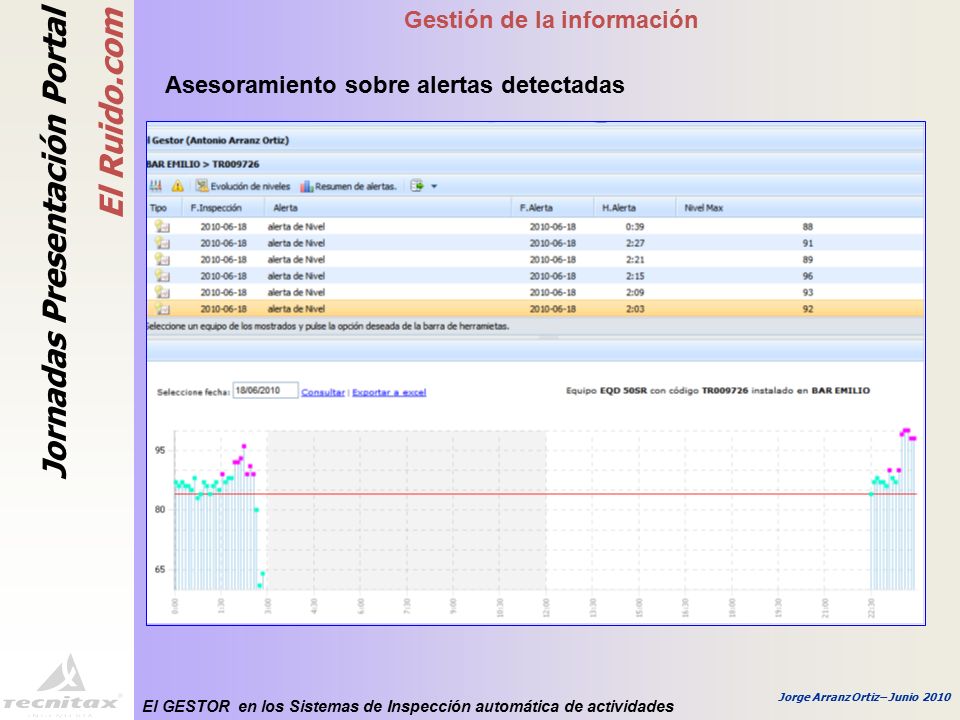Click alert type icon in 0:39 row
Screen dimensions: 960x720
(162, 226)
